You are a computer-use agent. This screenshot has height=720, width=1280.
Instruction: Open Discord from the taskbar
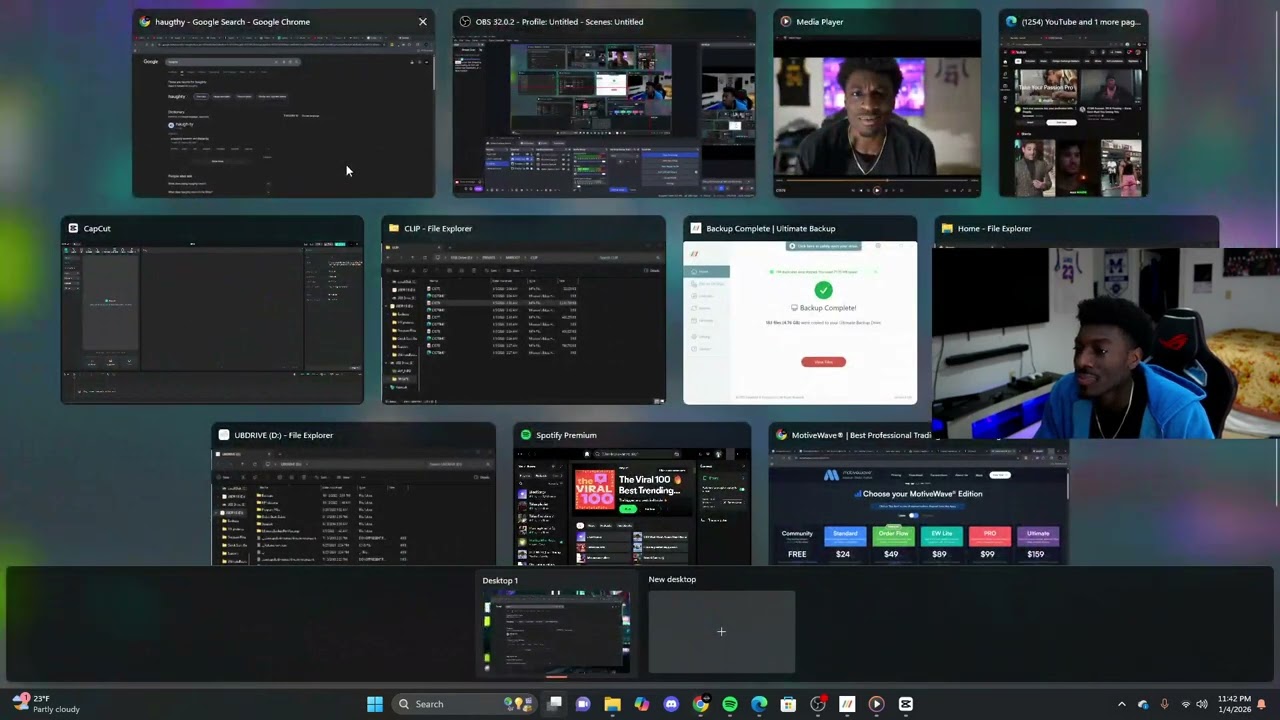coord(671,704)
